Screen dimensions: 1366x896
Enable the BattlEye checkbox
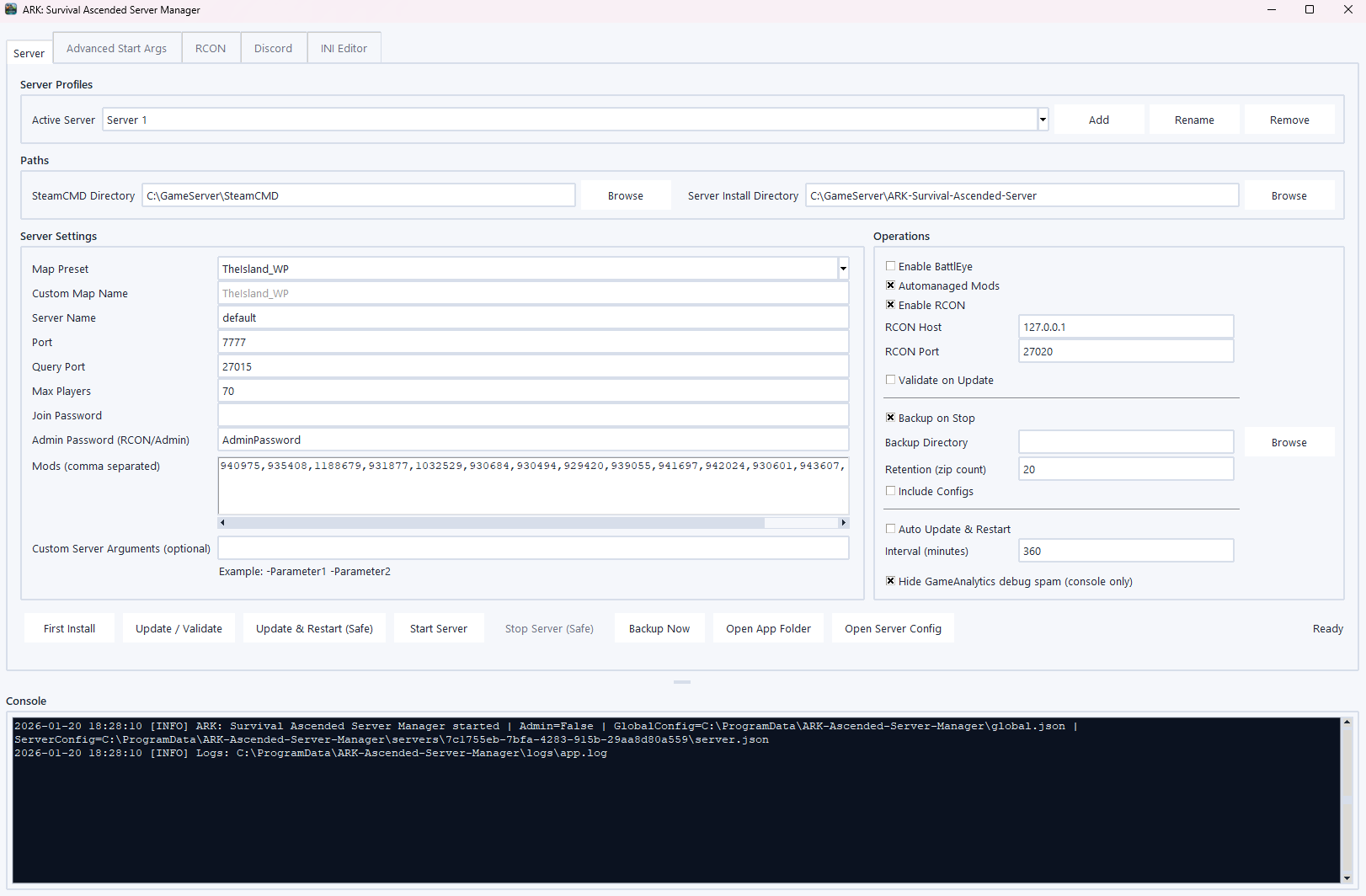pyautogui.click(x=890, y=266)
